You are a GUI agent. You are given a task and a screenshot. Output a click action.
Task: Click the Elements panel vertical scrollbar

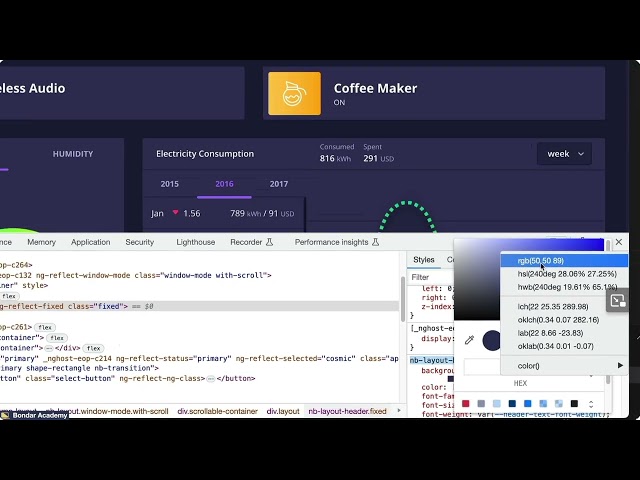coord(402,300)
